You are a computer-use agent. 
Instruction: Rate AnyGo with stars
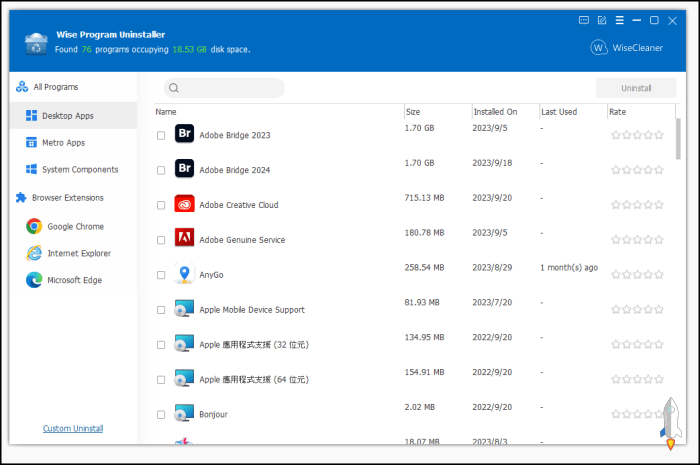coord(637,275)
